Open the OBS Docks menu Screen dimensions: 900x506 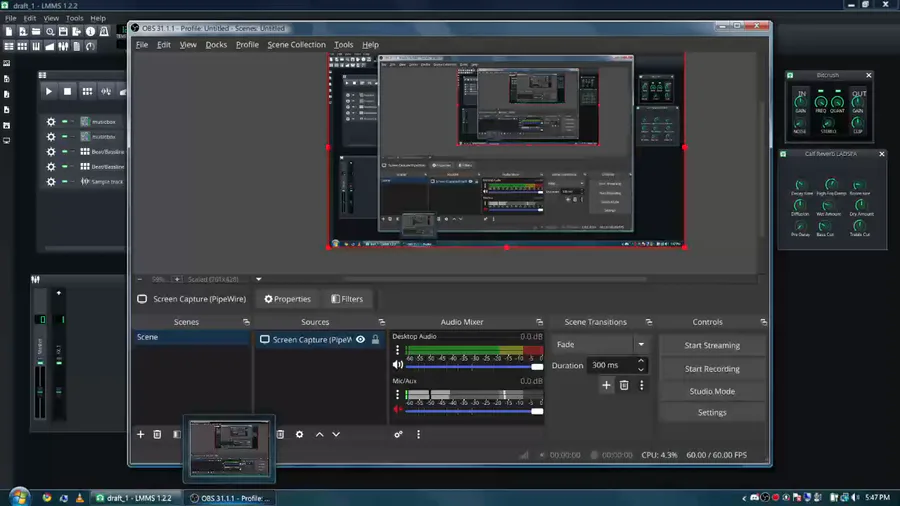click(216, 45)
